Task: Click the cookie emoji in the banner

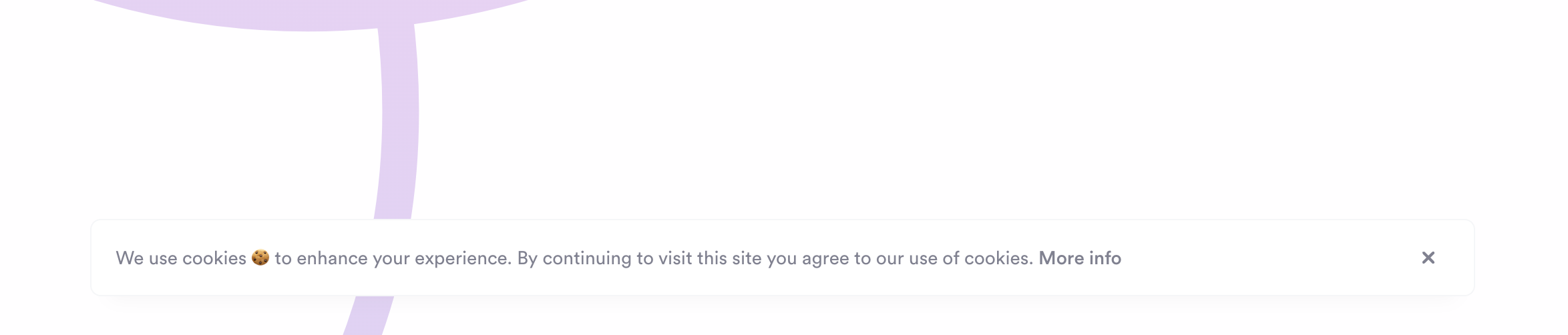Action: 260,258
